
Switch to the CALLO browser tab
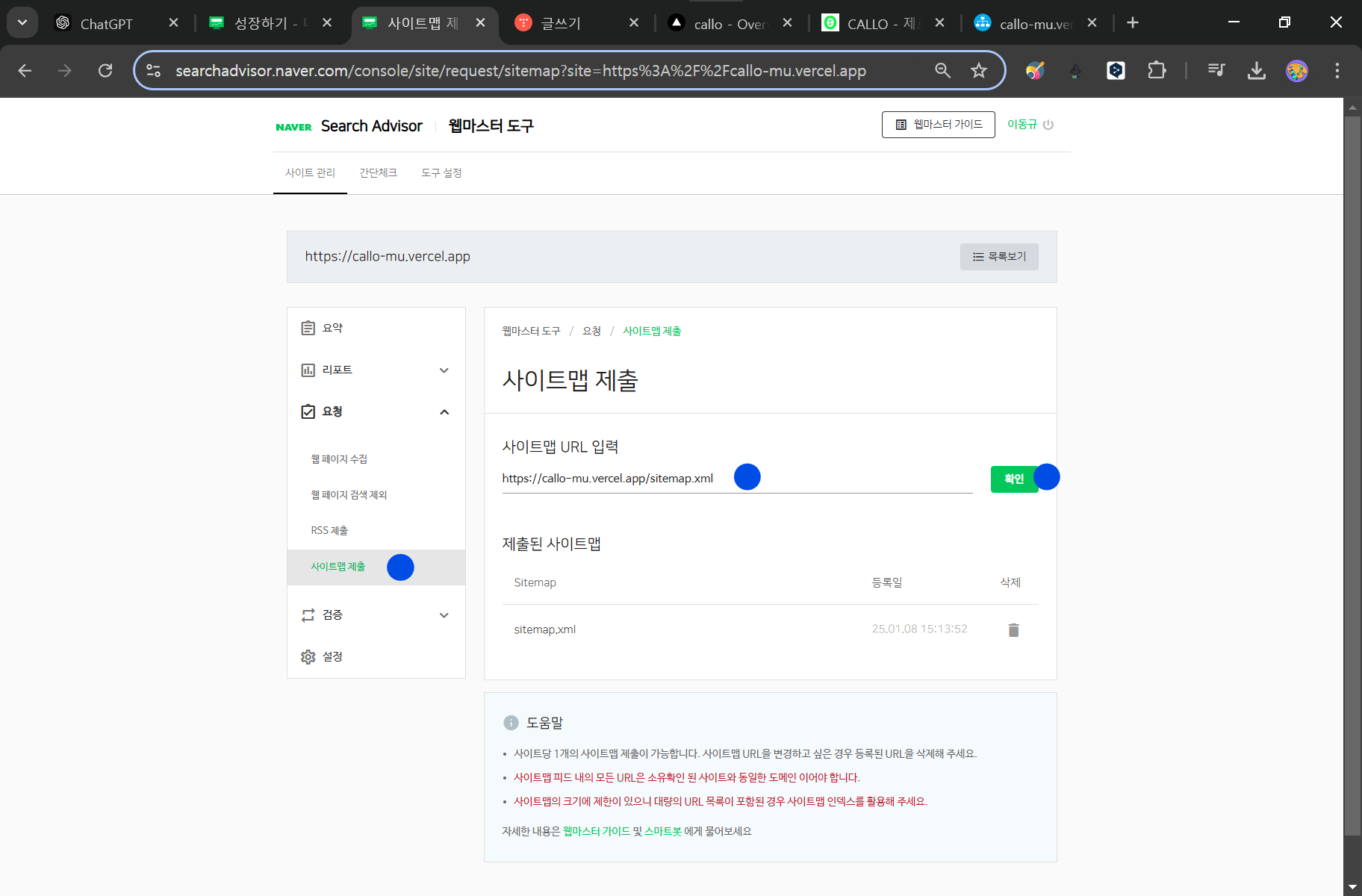point(882,23)
